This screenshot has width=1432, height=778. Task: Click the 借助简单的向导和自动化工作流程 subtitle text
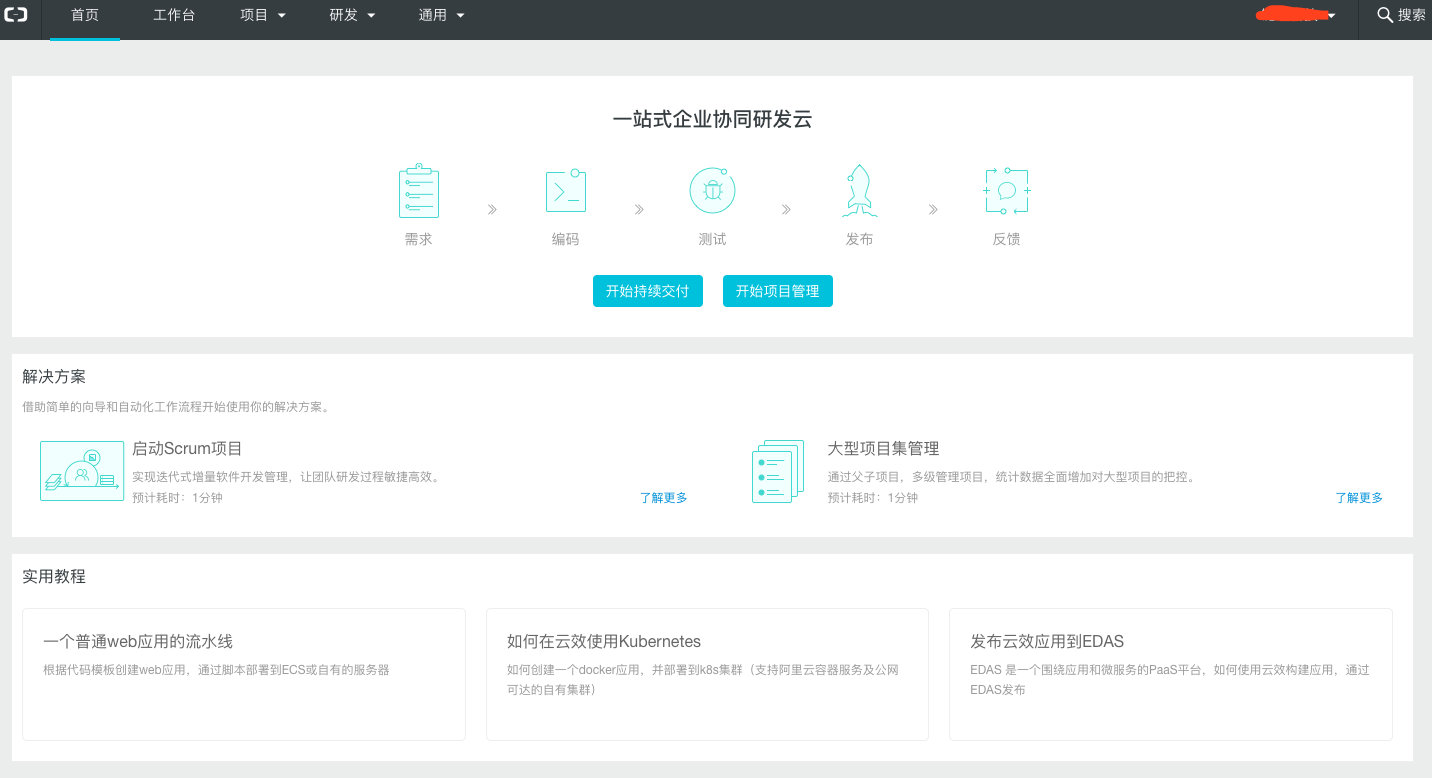click(x=176, y=407)
